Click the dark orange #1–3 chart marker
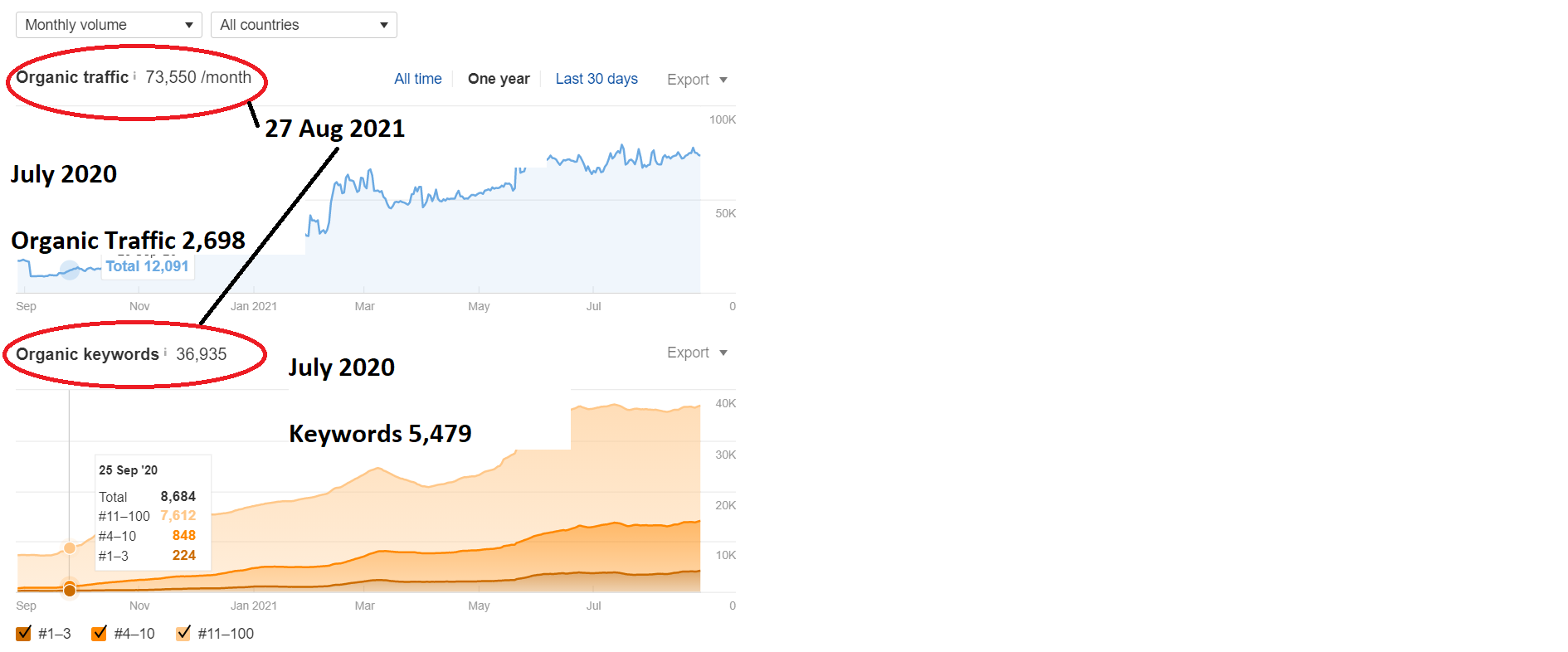The height and width of the screenshot is (652, 1568). pos(70,591)
